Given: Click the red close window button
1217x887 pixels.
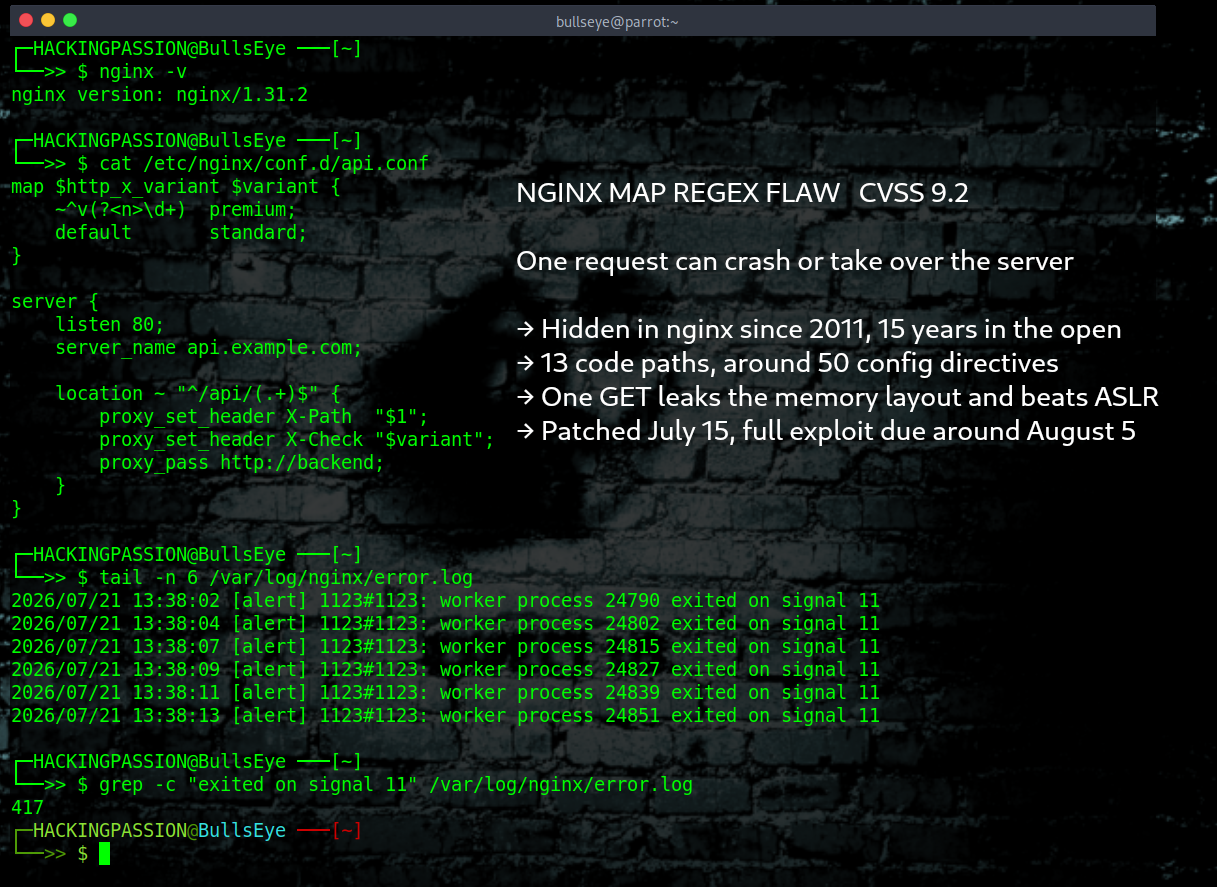Looking at the screenshot, I should pyautogui.click(x=25, y=20).
